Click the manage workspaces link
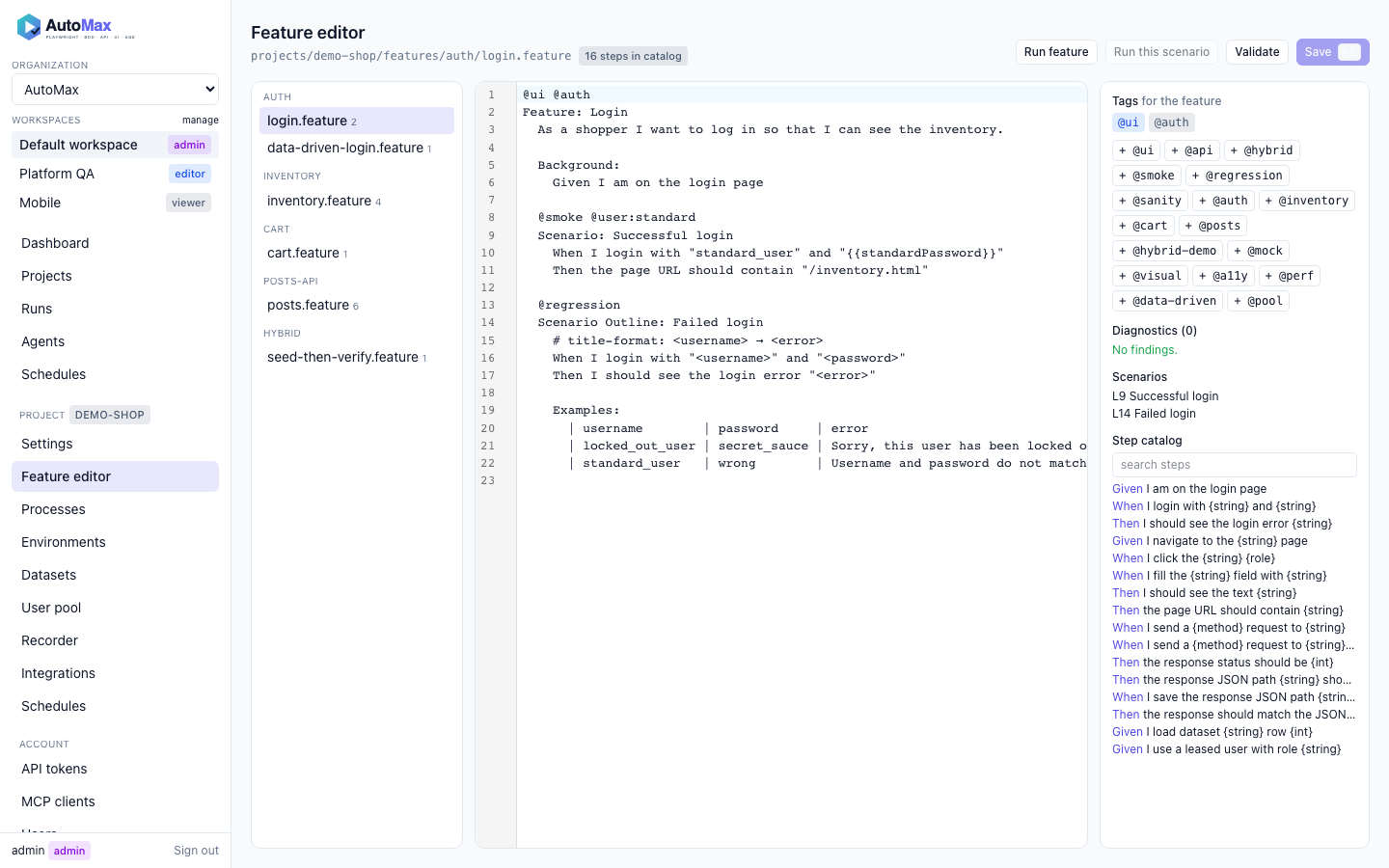This screenshot has height=868, width=1389. pyautogui.click(x=201, y=121)
